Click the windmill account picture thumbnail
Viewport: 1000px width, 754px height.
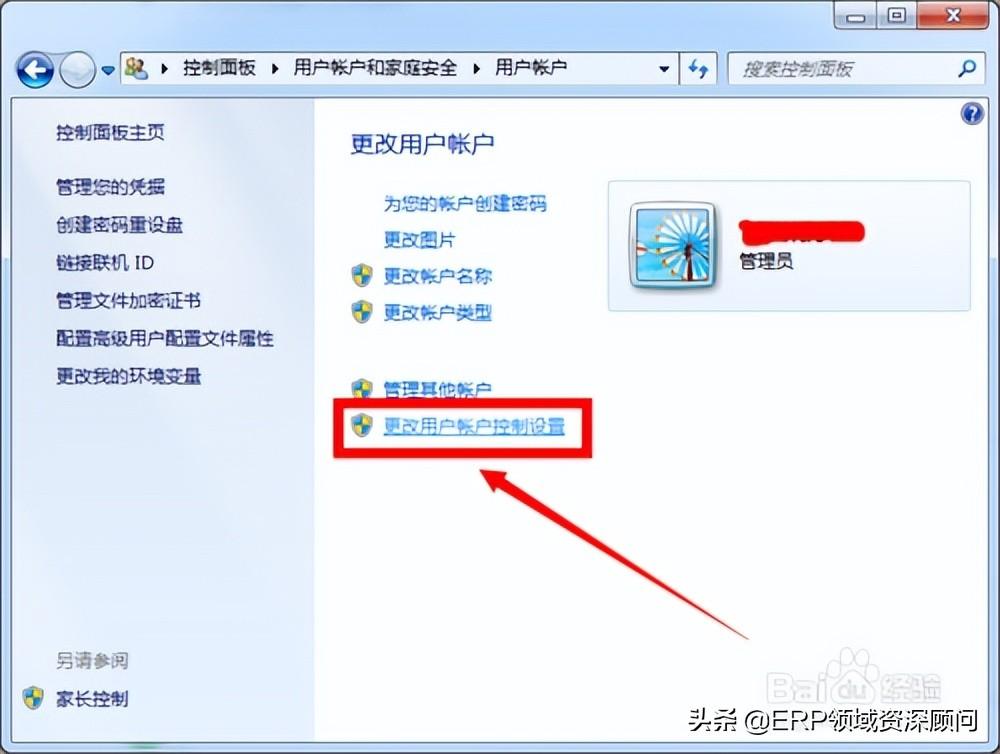tap(672, 246)
